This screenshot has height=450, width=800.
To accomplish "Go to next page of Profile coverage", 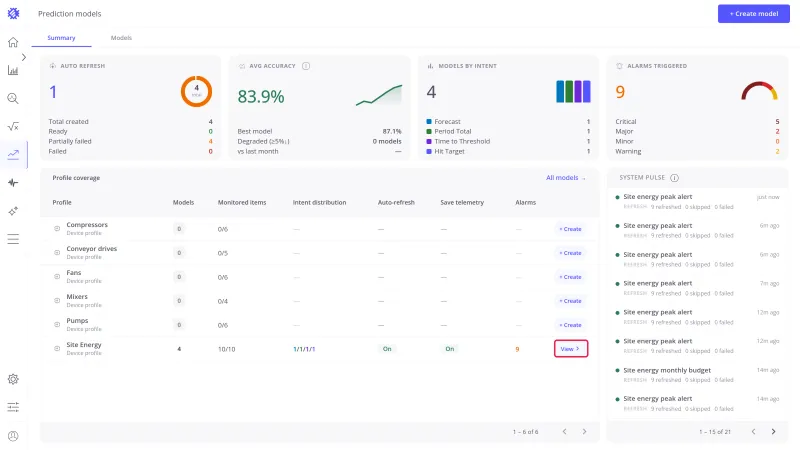I will 584,432.
